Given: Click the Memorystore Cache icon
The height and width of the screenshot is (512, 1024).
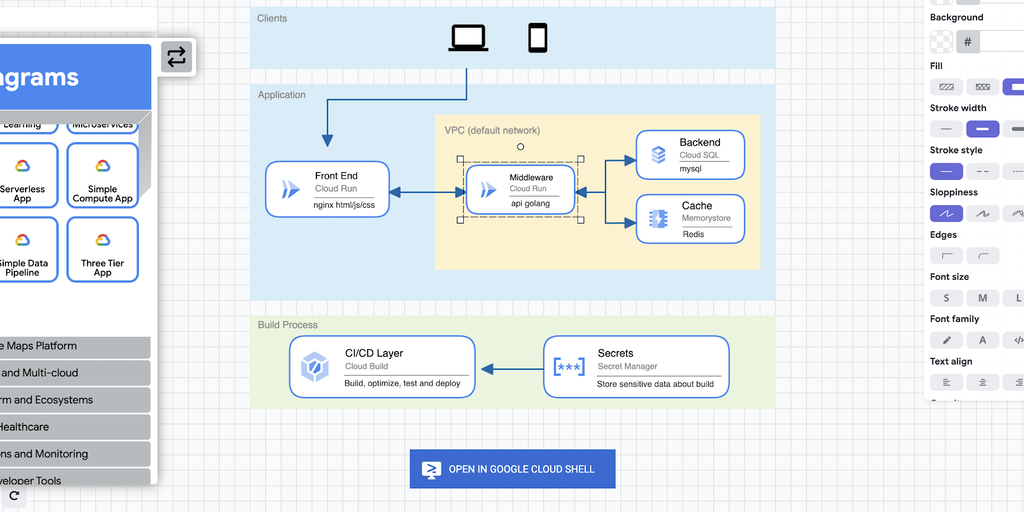Looking at the screenshot, I should [x=658, y=219].
